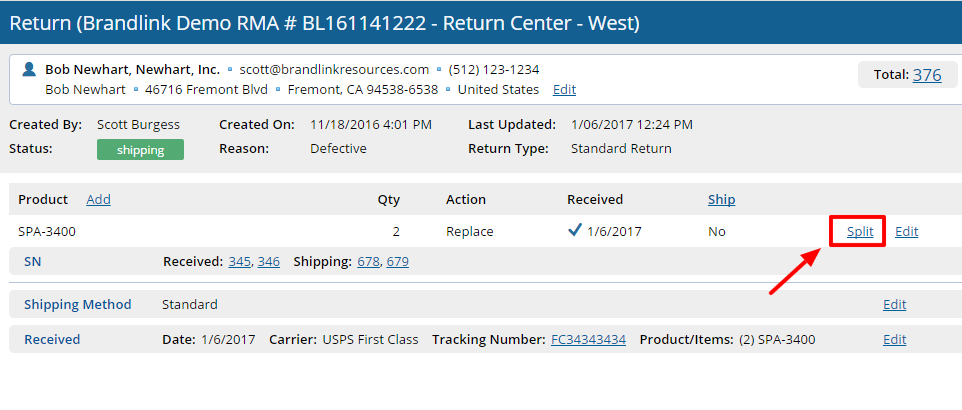962x410 pixels.
Task: Edit the Shipping Method row
Action: click(894, 305)
